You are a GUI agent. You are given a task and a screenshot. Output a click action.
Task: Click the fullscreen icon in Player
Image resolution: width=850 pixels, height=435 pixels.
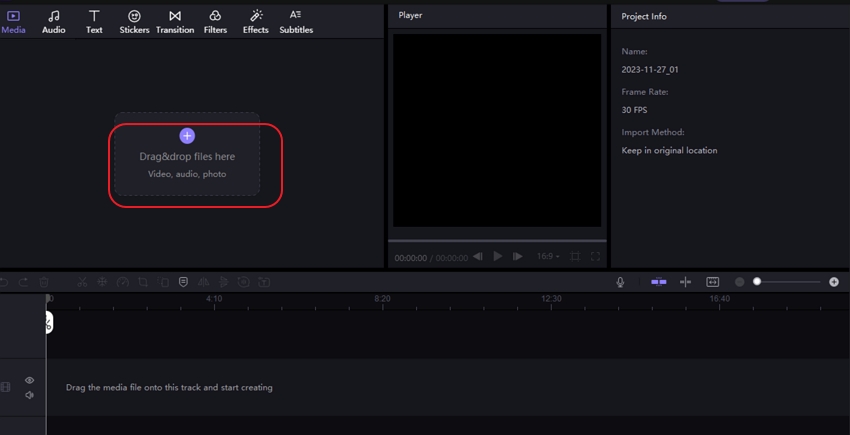[x=595, y=257]
